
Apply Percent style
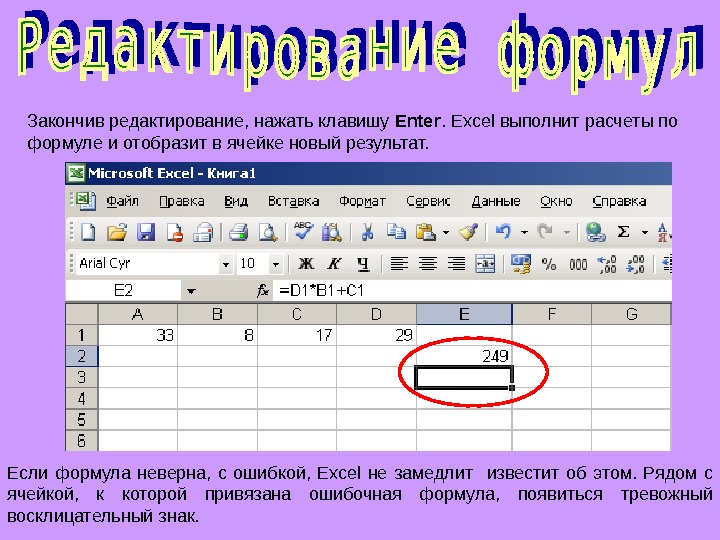549,264
